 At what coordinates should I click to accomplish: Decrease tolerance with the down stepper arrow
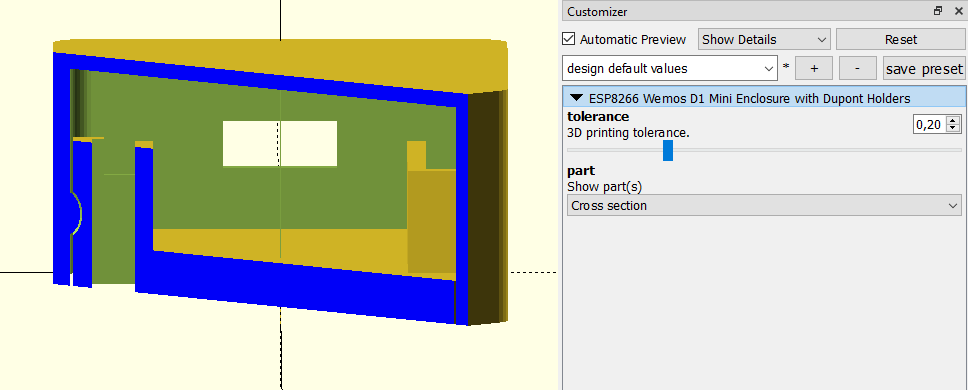coord(954,129)
